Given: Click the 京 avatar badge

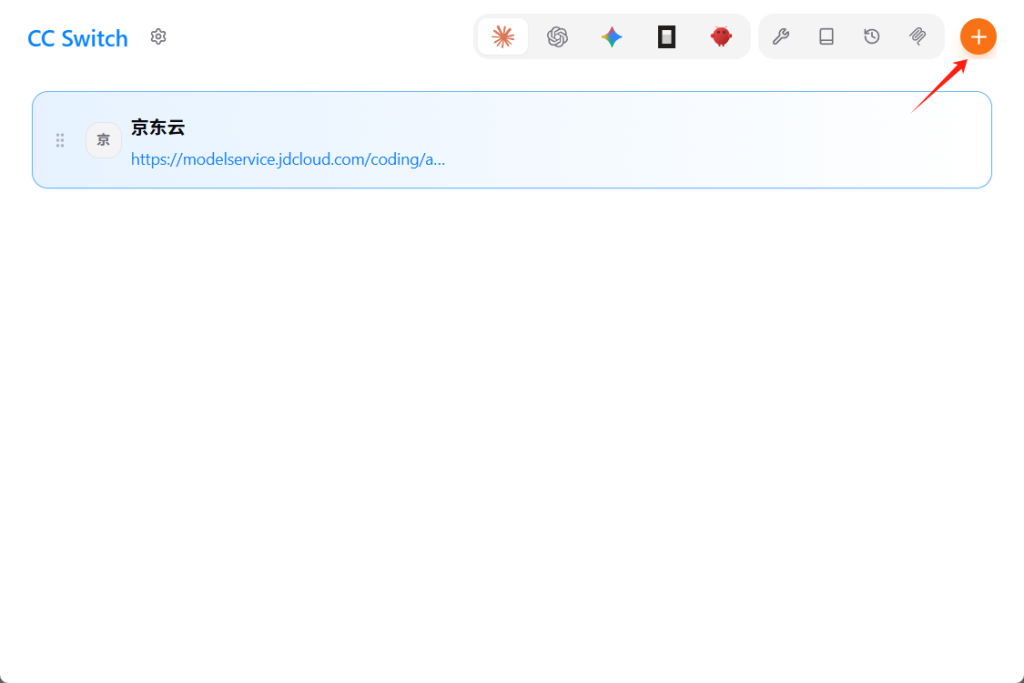Looking at the screenshot, I should click(x=103, y=140).
